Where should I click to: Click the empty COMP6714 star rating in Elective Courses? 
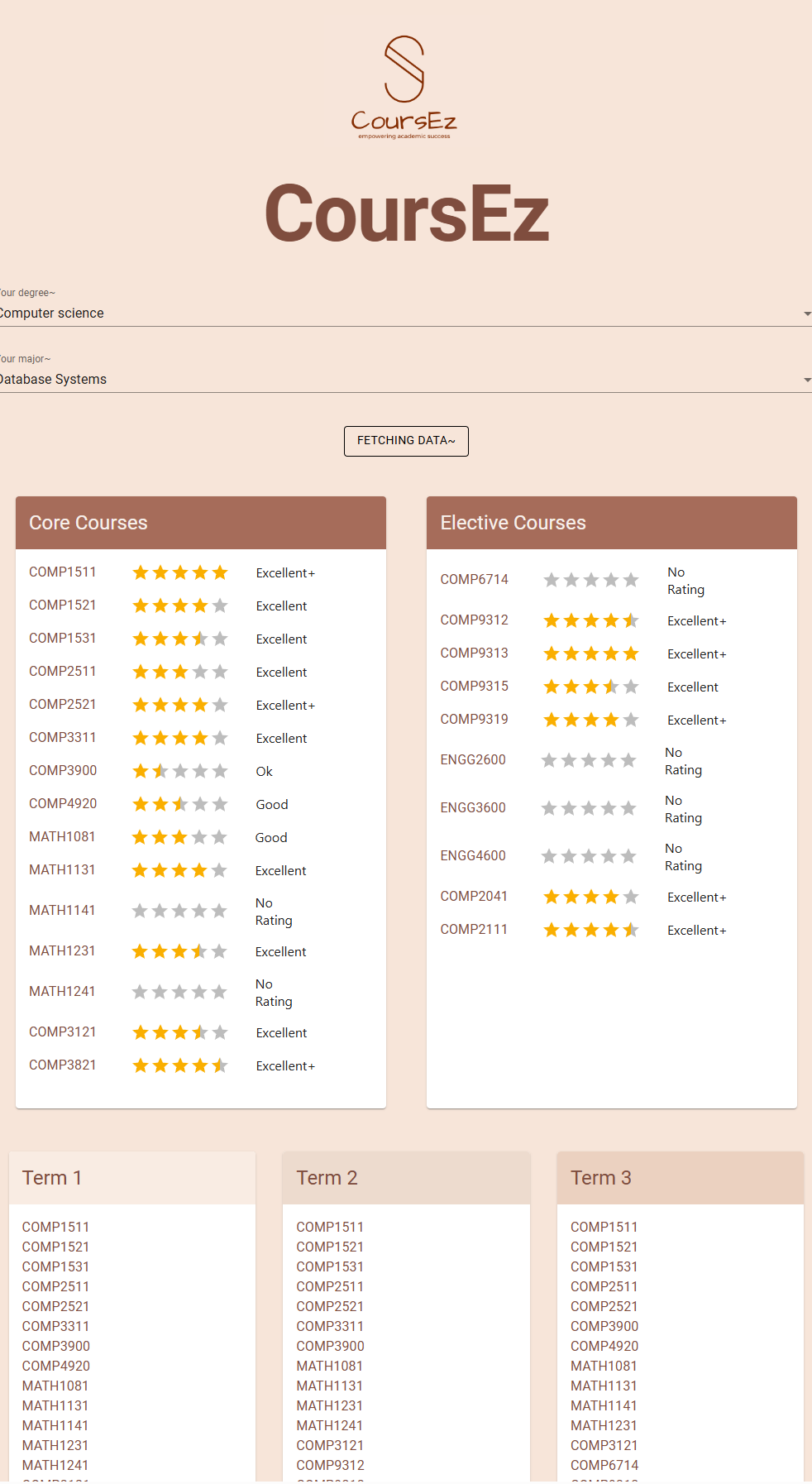[591, 580]
